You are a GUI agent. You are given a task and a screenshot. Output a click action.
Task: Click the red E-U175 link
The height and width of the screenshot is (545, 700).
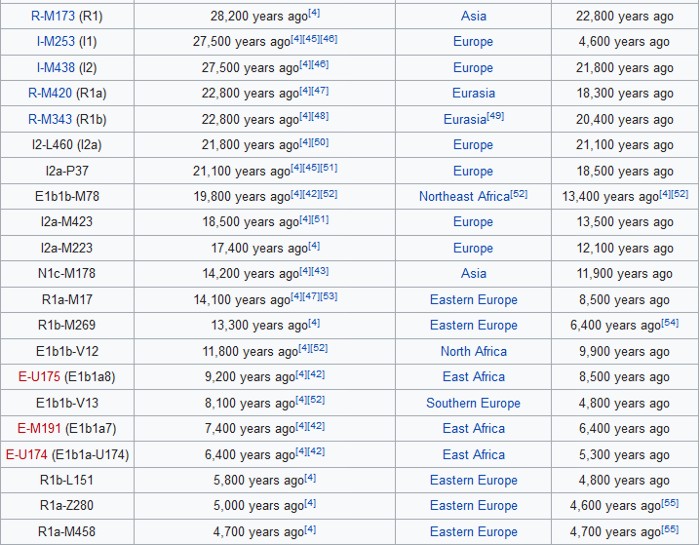coord(40,377)
